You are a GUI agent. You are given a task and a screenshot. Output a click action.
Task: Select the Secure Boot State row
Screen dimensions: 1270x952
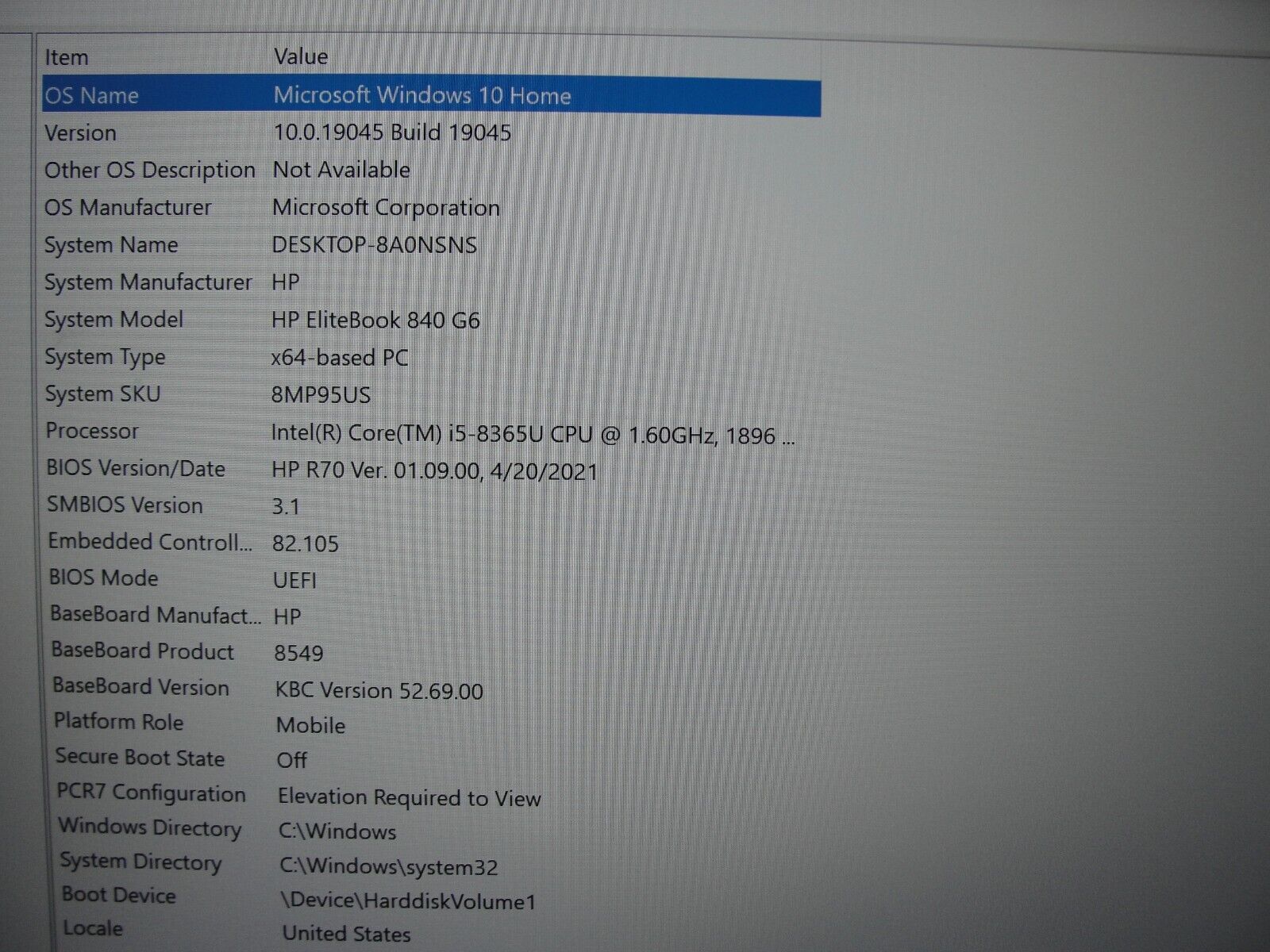click(x=140, y=758)
